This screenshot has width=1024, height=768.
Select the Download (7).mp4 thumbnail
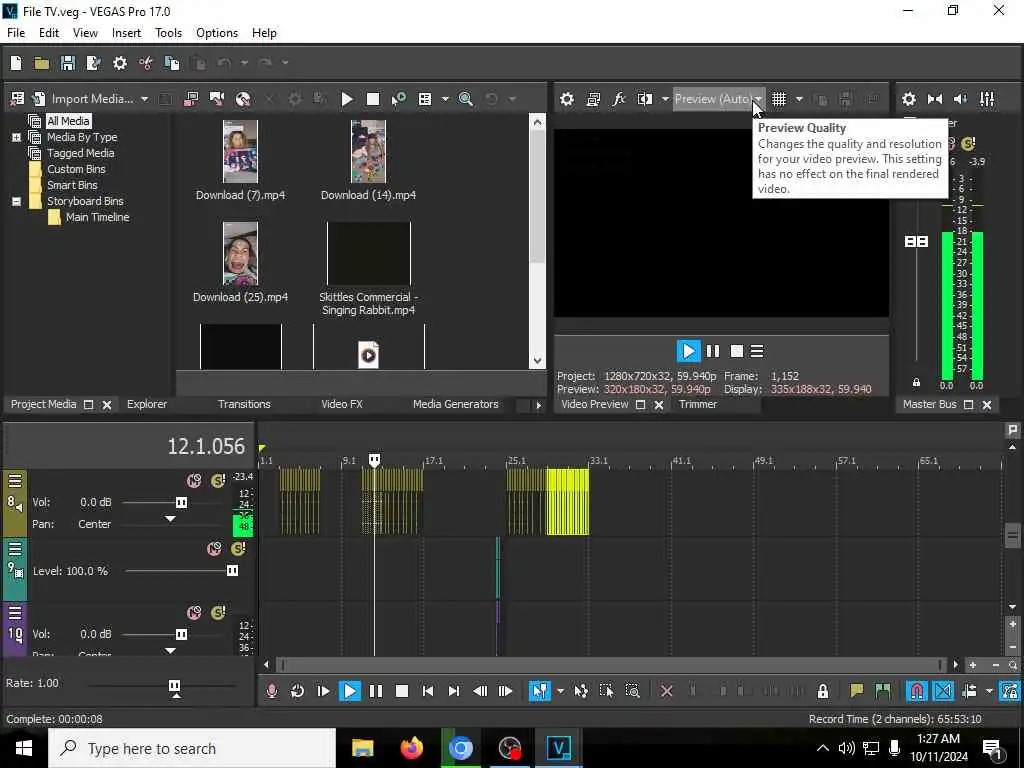click(x=240, y=152)
